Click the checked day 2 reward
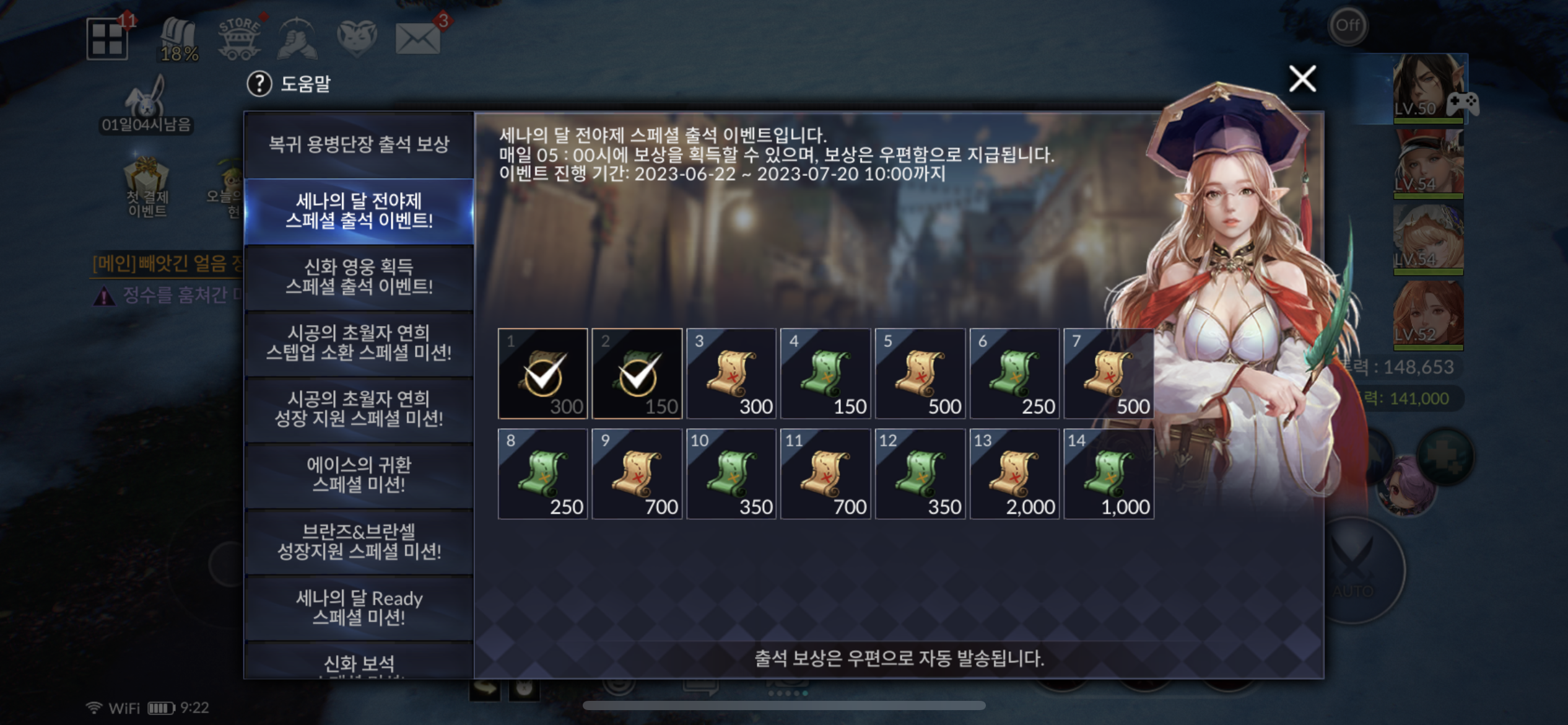The width and height of the screenshot is (1568, 725). click(x=637, y=374)
